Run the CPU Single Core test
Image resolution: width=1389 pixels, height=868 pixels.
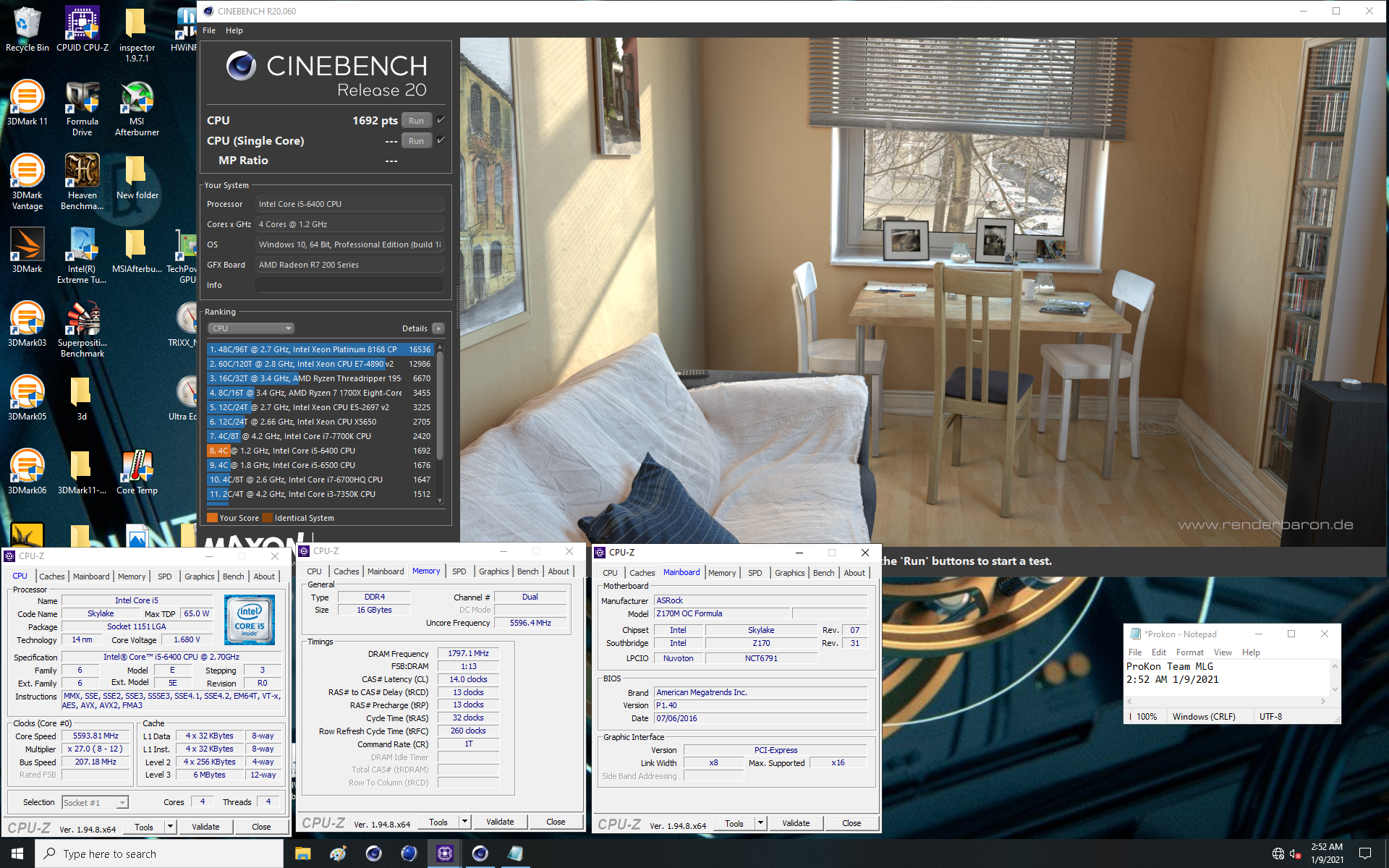(416, 141)
